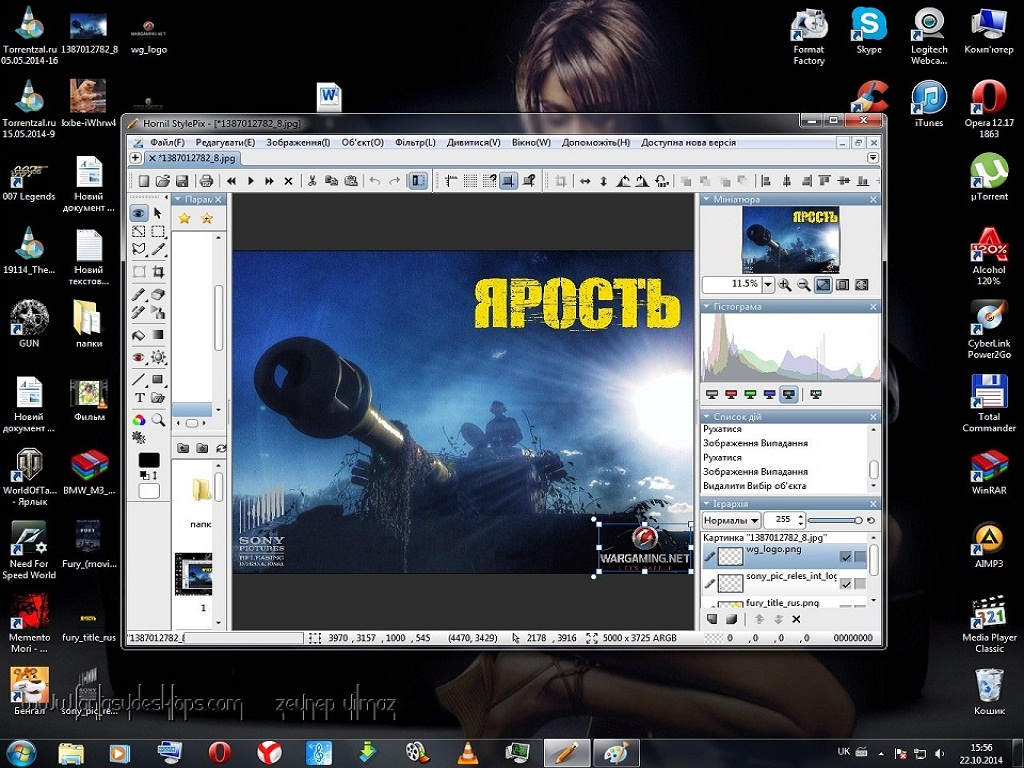The image size is (1024, 768).
Task: Toggle the blue channel histogram button
Action: pos(770,394)
